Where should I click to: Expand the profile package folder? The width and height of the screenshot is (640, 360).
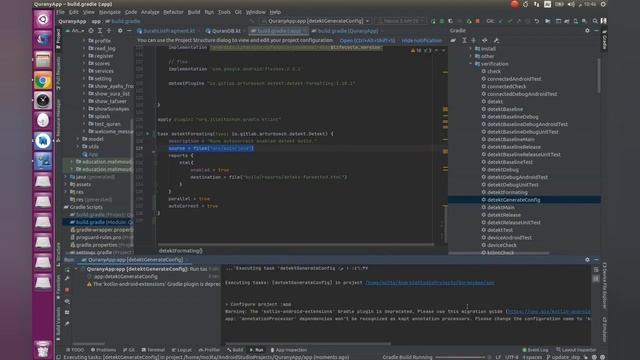pyautogui.click(x=84, y=41)
